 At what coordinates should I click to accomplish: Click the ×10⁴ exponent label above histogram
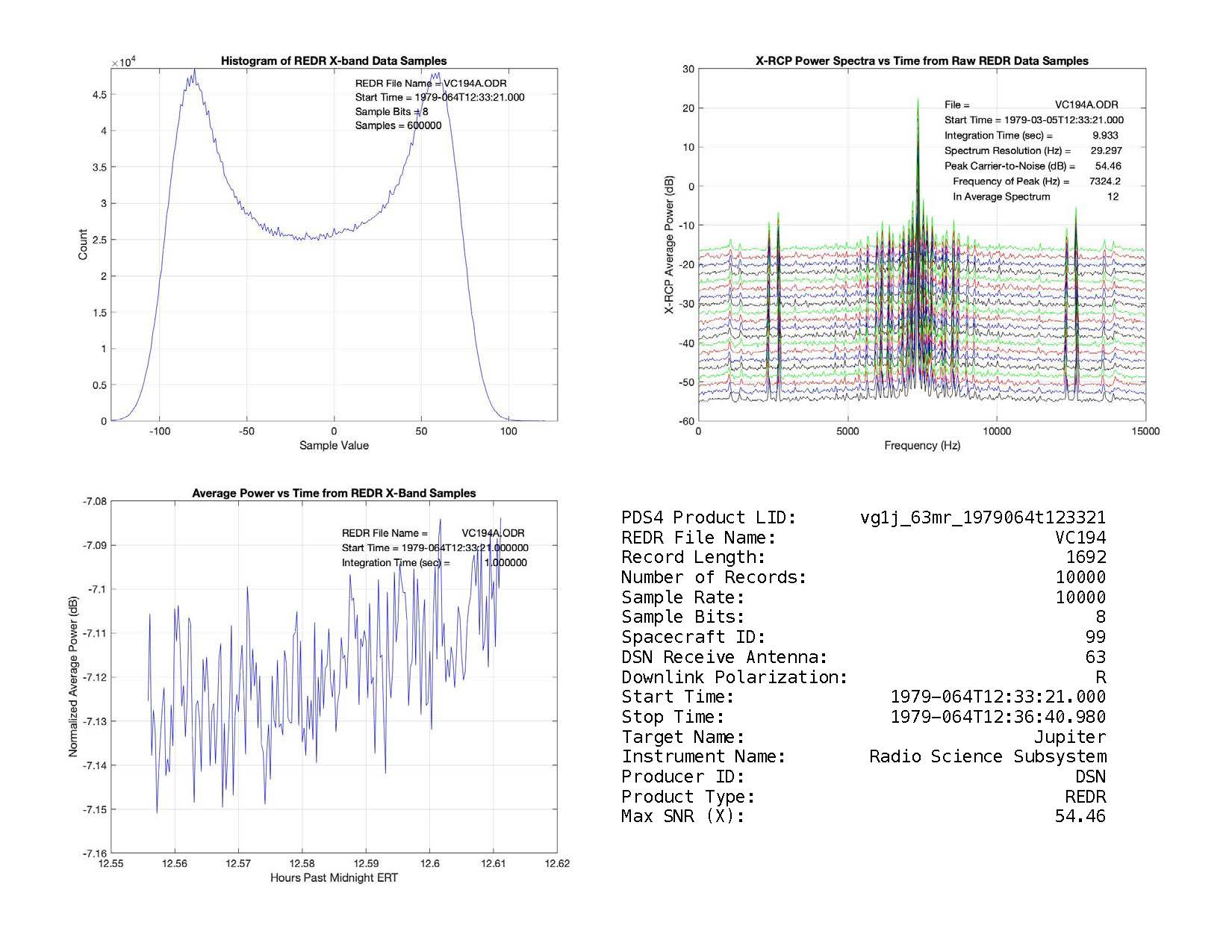(x=122, y=63)
